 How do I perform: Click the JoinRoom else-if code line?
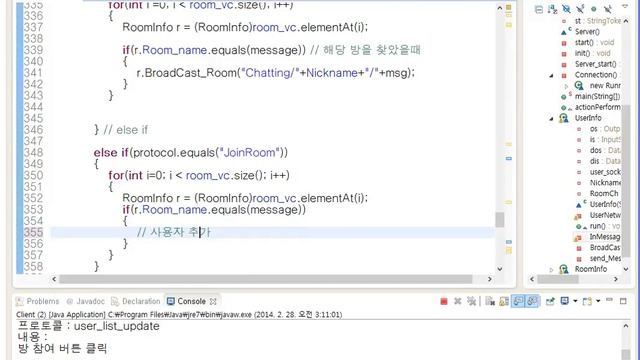[191, 153]
